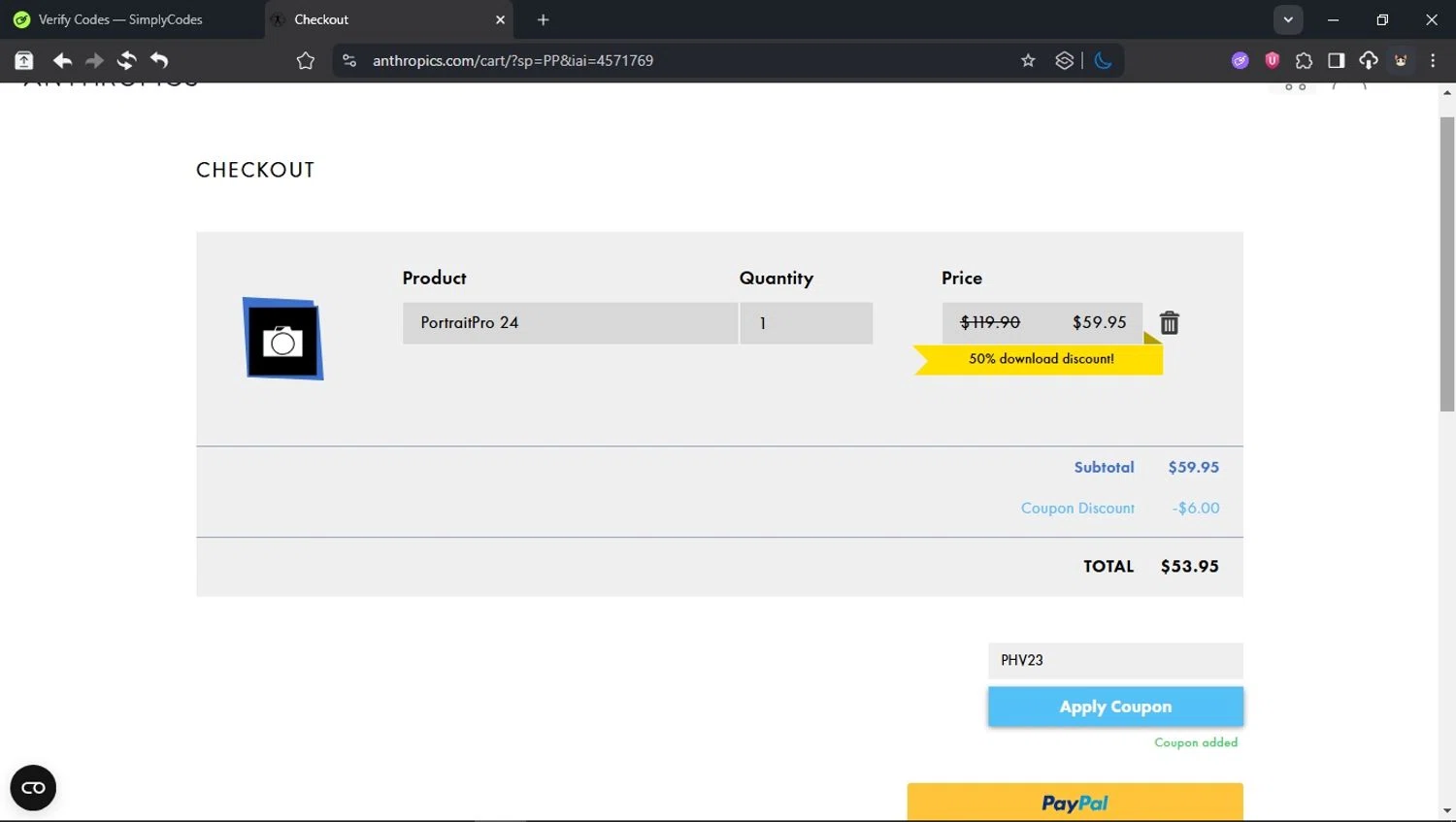
Task: Click the scrollbar up arrow
Action: pos(1446,93)
